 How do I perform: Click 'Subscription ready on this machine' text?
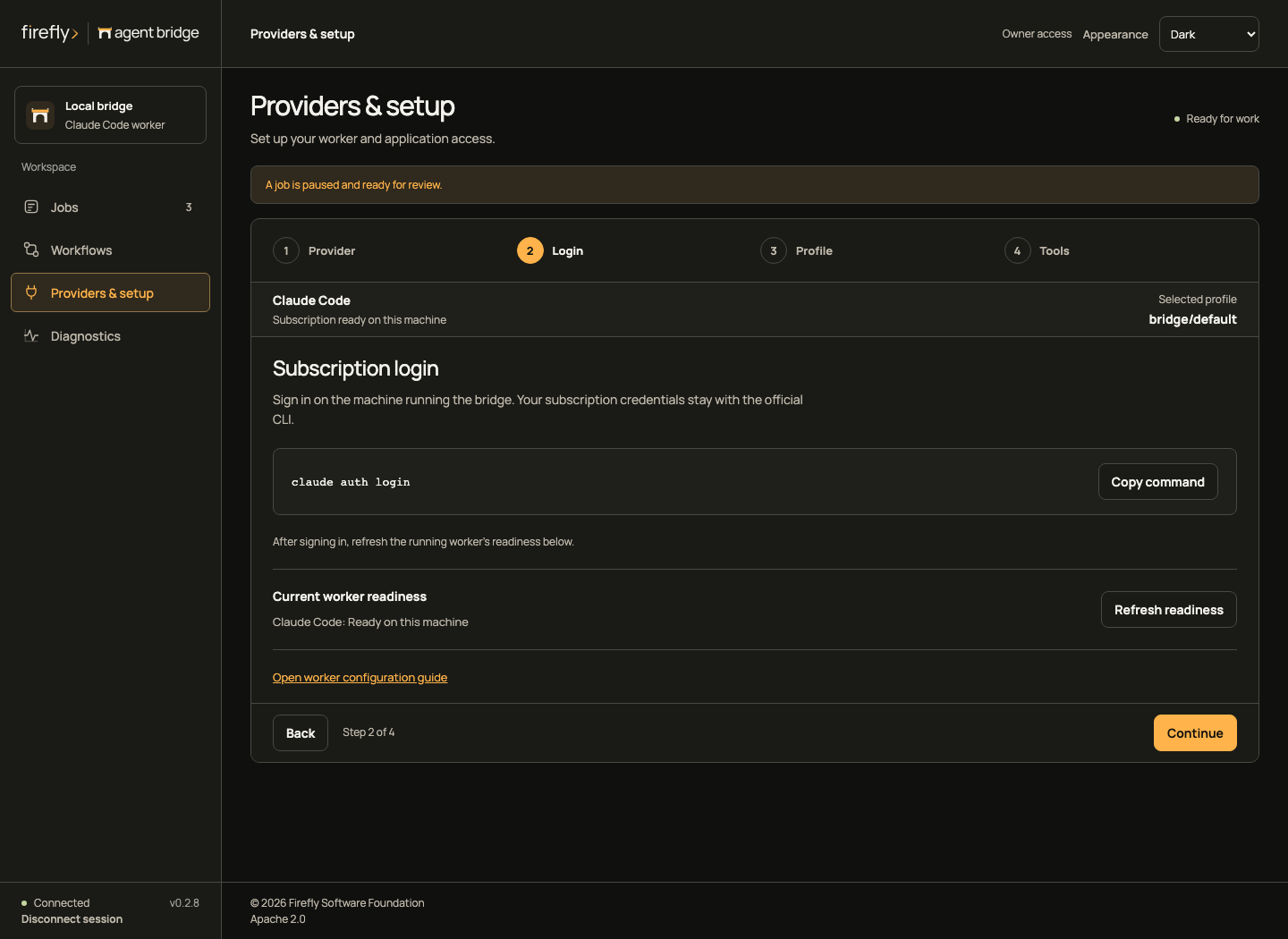tap(360, 320)
